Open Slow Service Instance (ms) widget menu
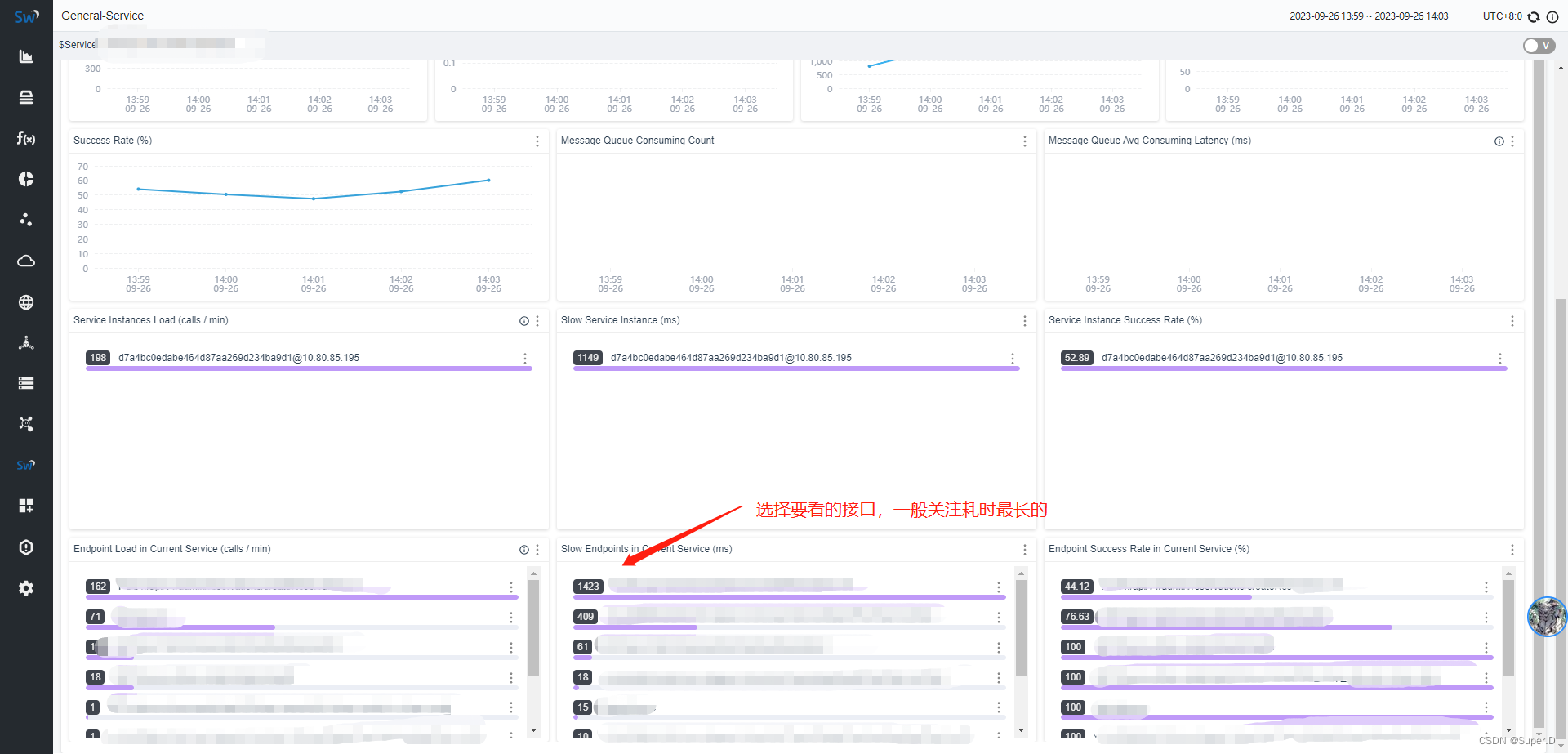Viewport: 1568px width, 754px height. point(1025,321)
